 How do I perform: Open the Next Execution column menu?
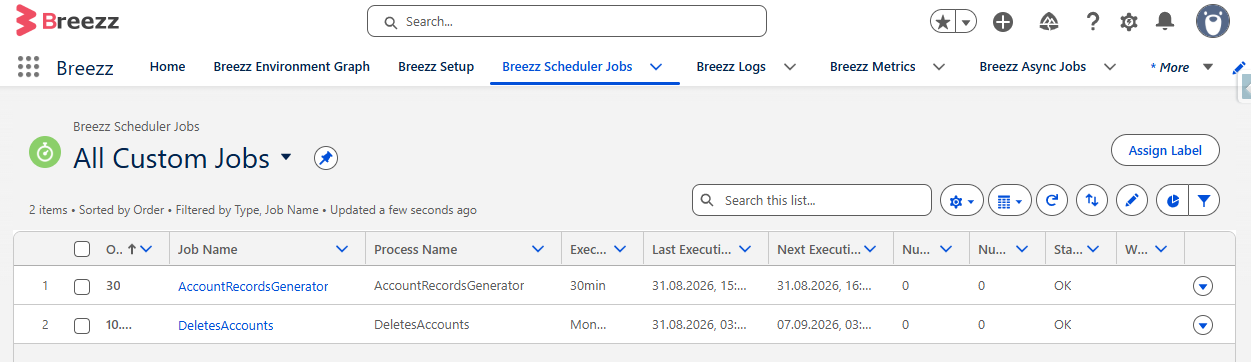[x=871, y=249]
